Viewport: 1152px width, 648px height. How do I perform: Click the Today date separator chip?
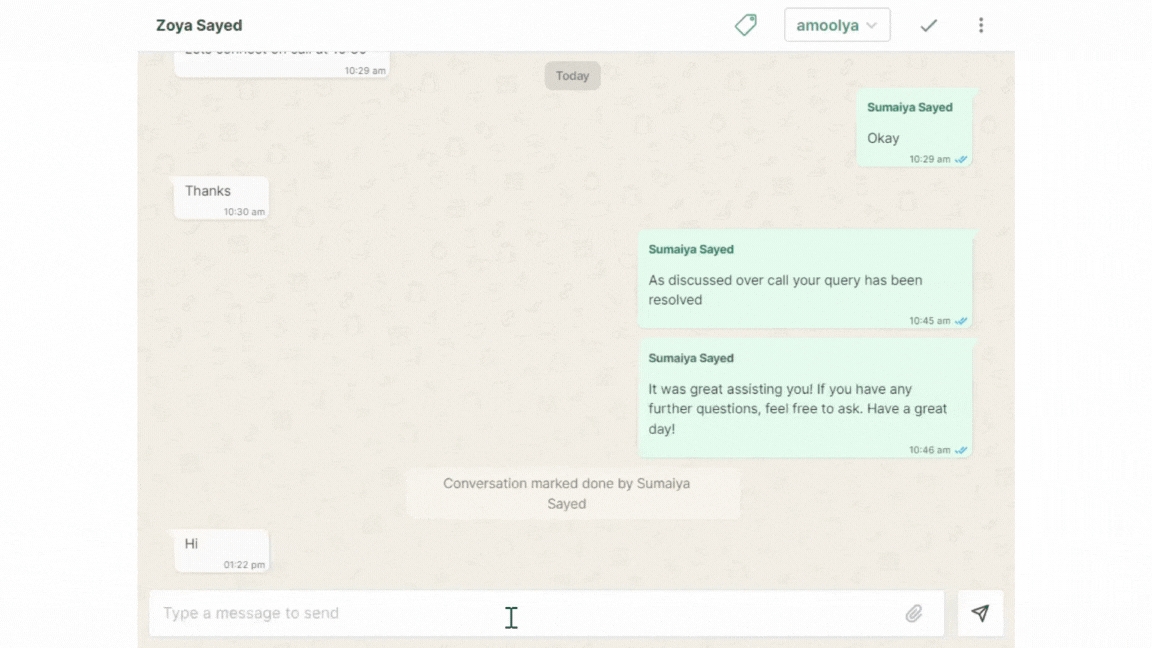tap(572, 76)
